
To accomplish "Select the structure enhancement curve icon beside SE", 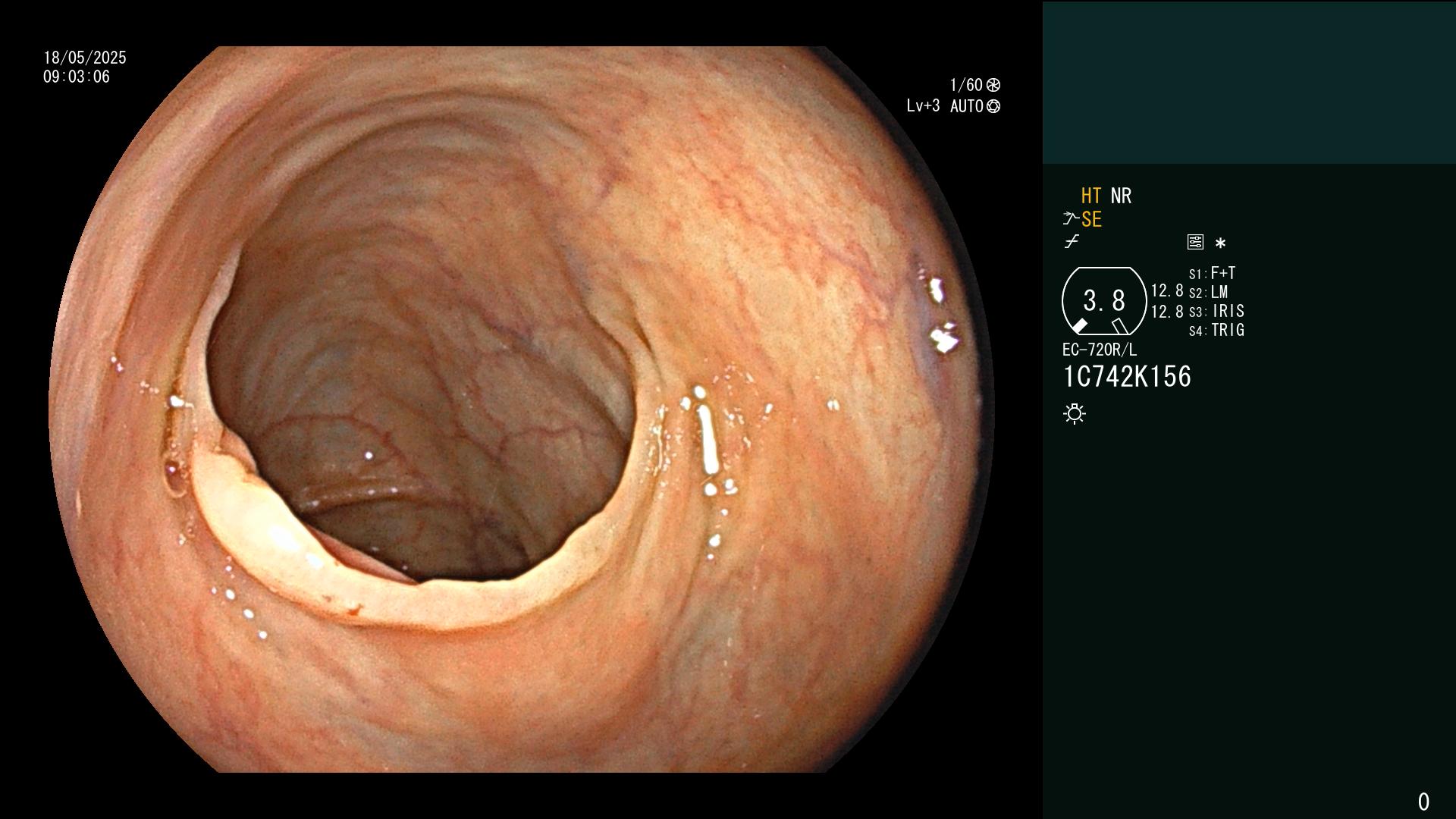I will coord(1071,219).
